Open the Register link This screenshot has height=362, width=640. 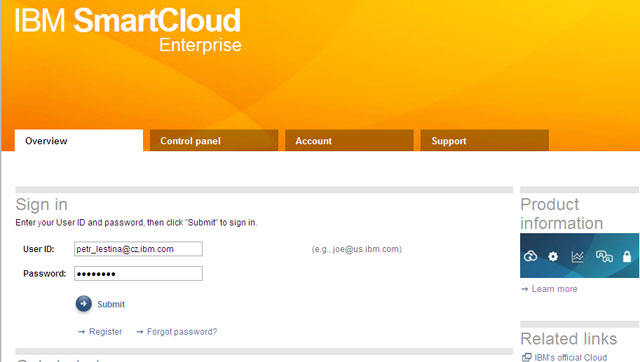105,331
